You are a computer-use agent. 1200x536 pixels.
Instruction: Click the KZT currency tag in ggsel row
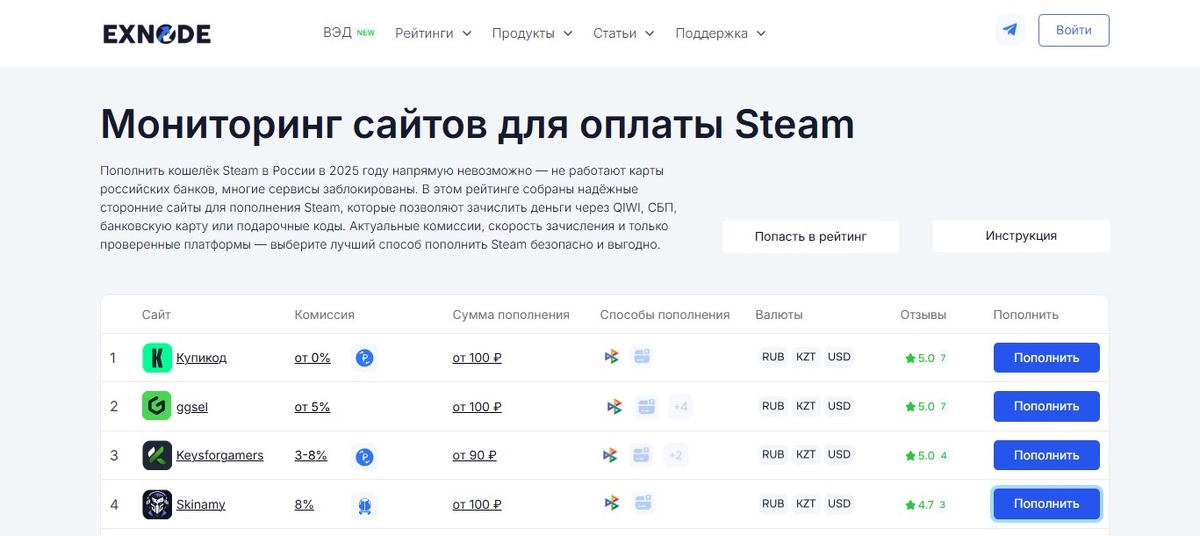pyautogui.click(x=806, y=406)
